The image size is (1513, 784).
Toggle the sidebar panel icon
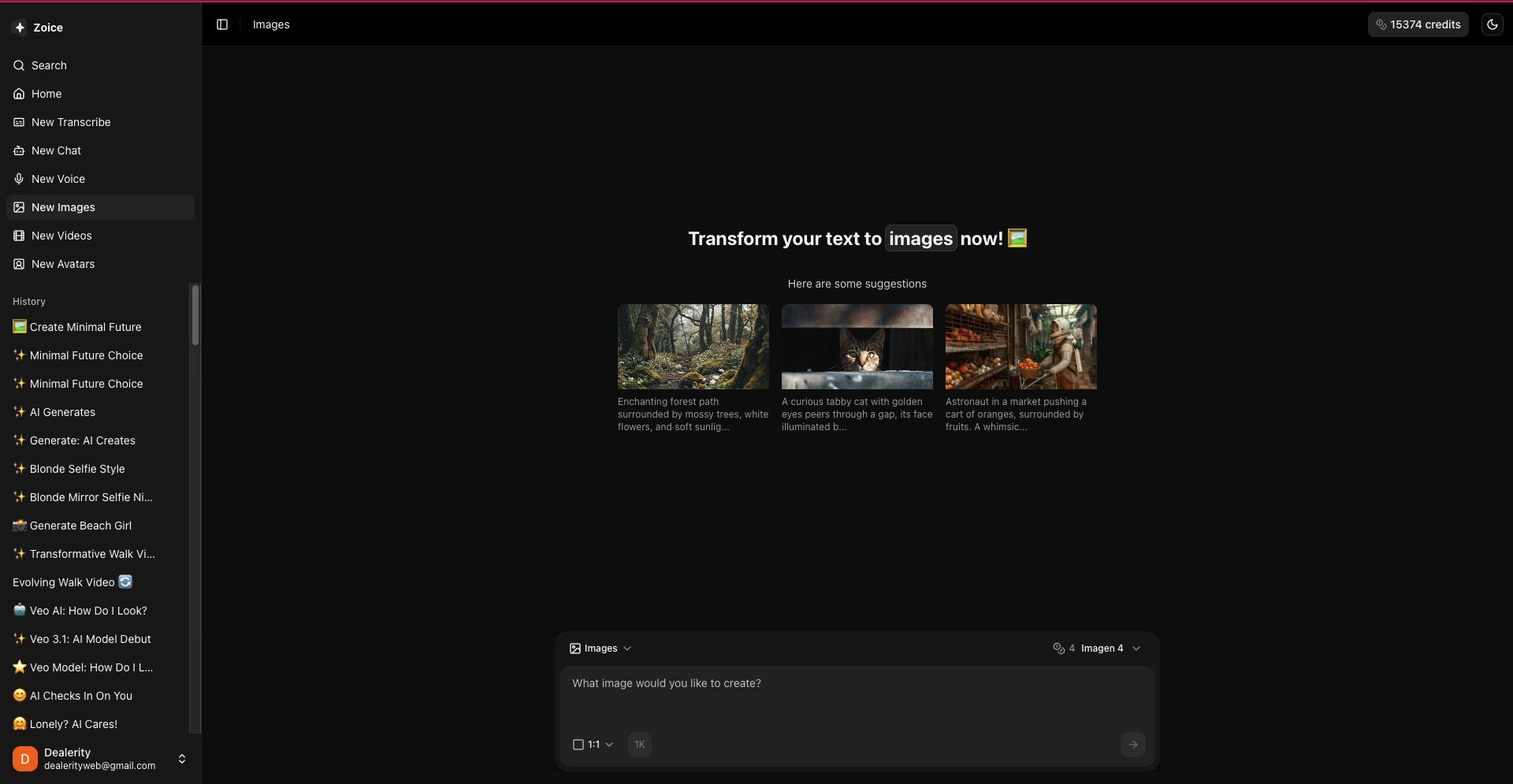coord(222,24)
